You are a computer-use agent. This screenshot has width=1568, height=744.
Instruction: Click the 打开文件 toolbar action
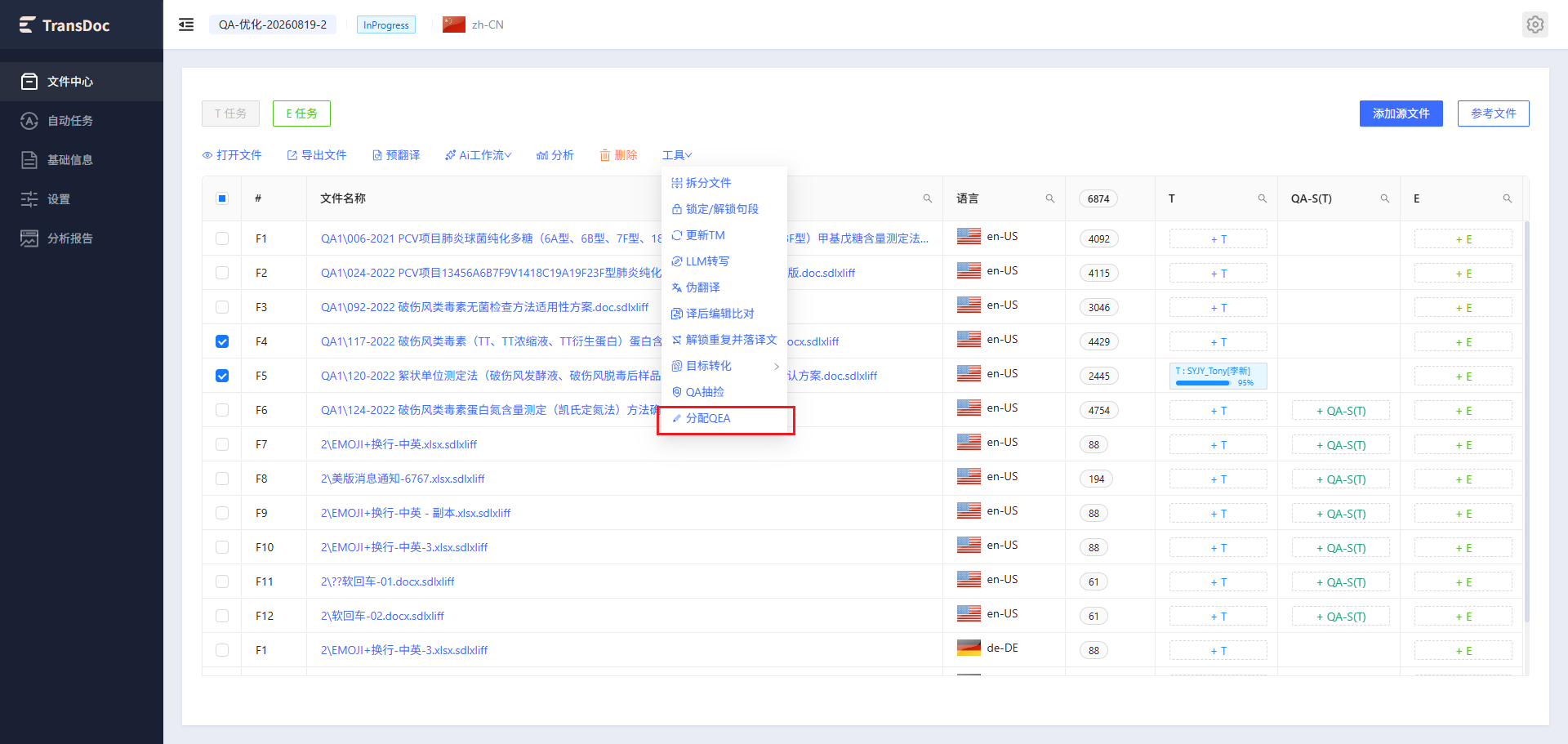point(232,155)
